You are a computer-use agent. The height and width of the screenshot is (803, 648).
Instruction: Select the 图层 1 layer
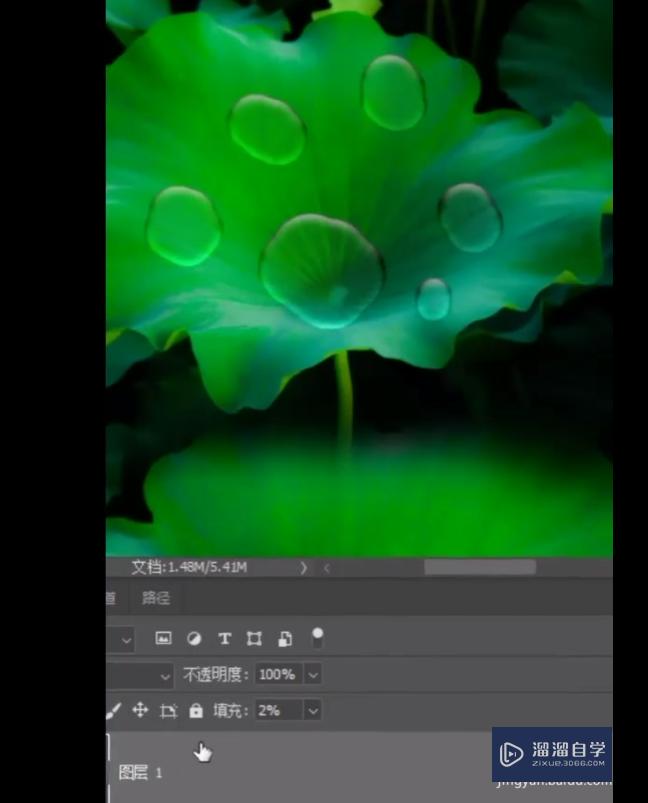(359, 767)
